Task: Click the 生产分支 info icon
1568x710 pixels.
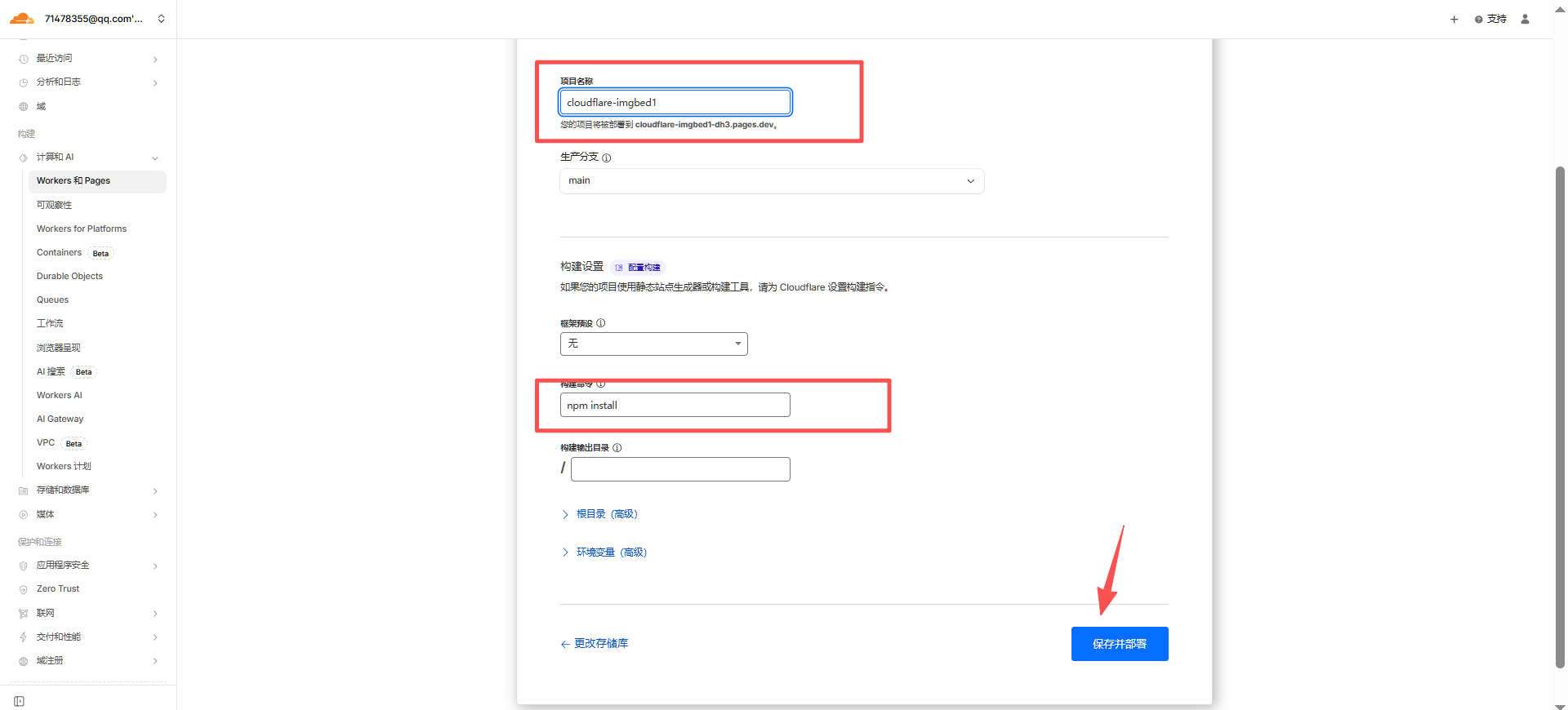Action: (606, 158)
